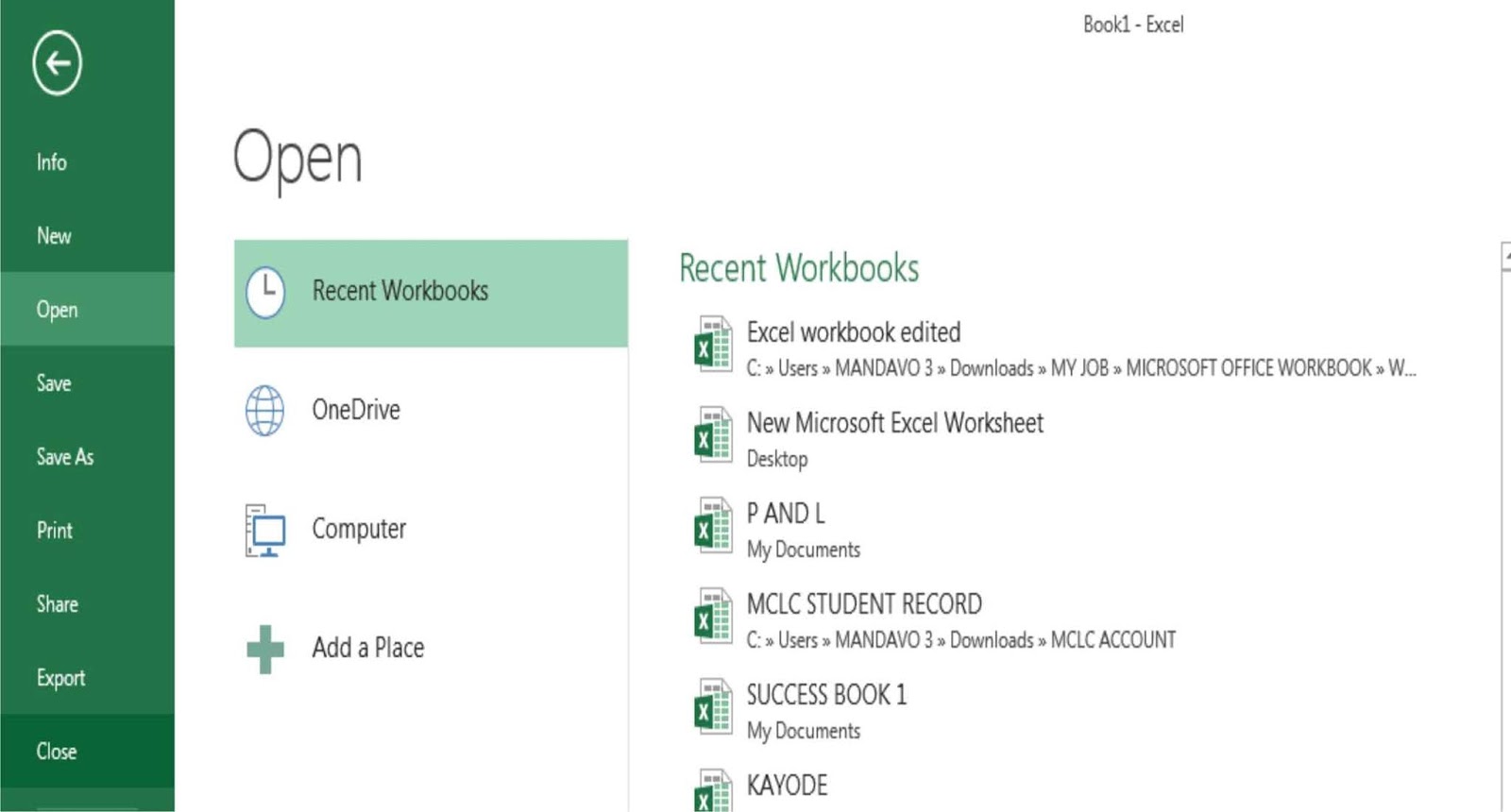
Task: Click Desktop location under New Microsoft Excel Worksheet
Action: click(x=777, y=459)
